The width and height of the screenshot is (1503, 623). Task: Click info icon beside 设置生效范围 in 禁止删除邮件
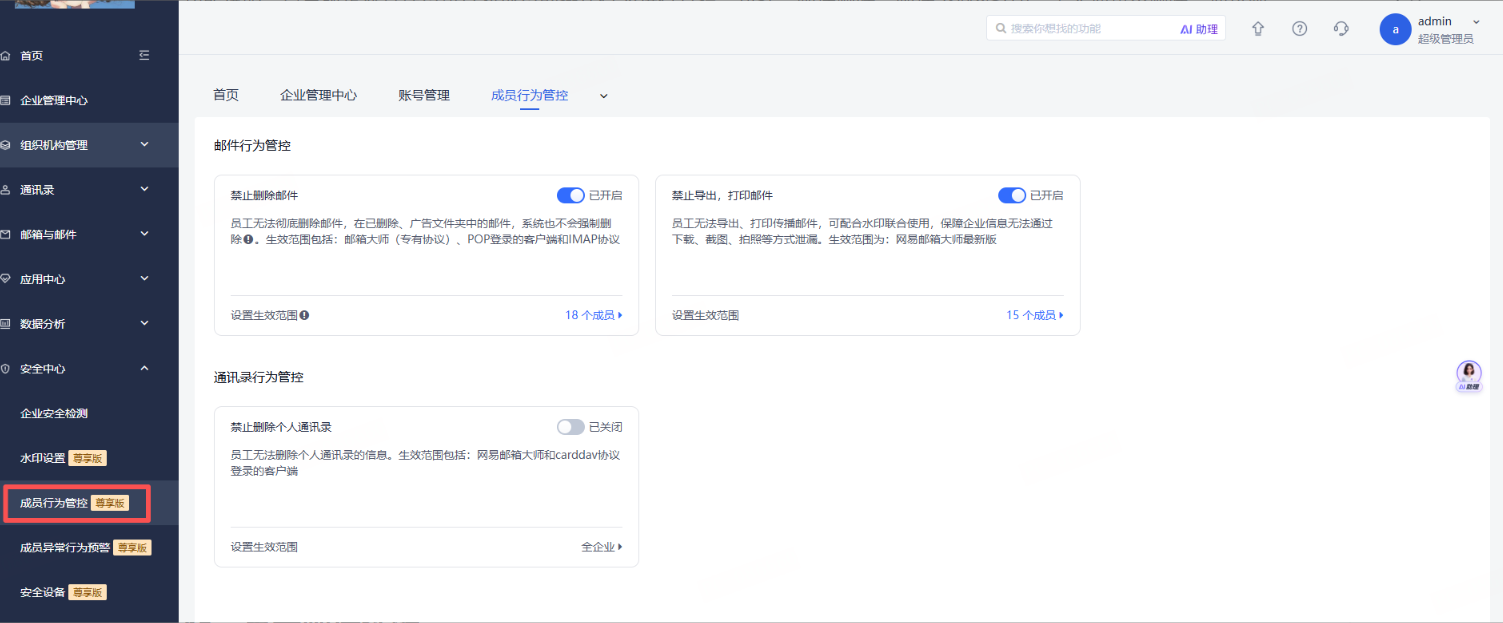[304, 315]
